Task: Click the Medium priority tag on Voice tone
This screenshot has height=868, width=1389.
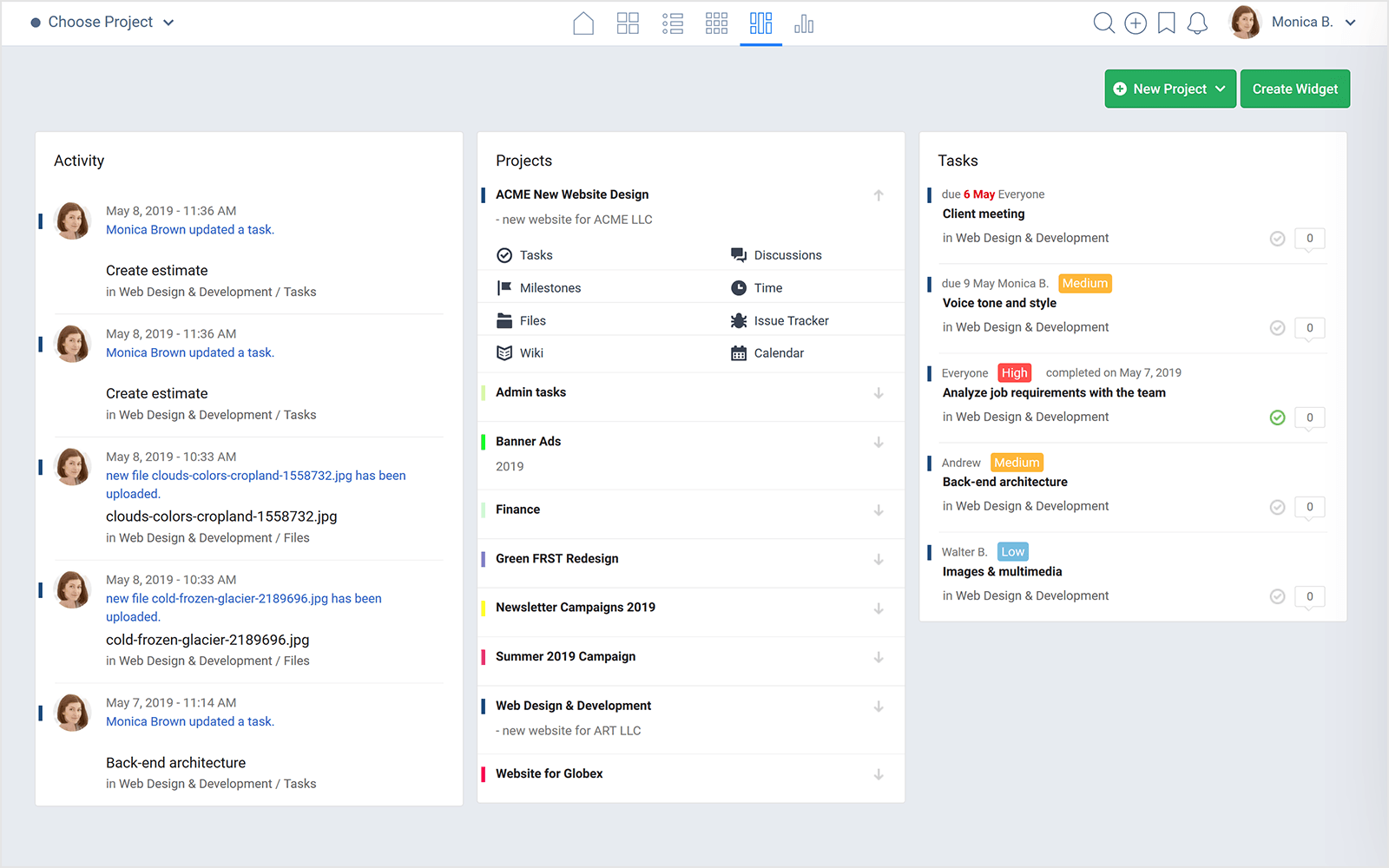Action: [x=1085, y=284]
